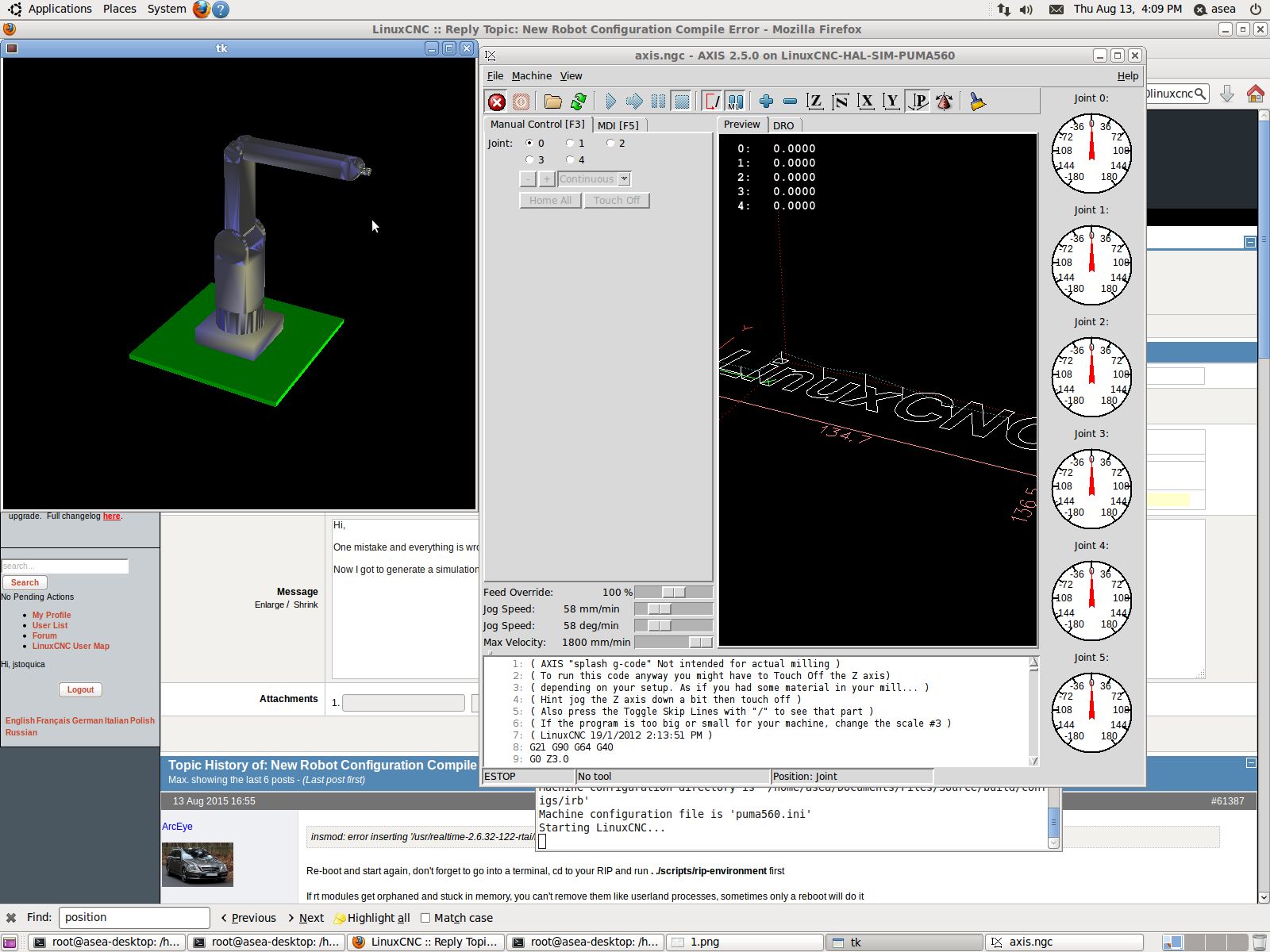Open My Profile link
The width and height of the screenshot is (1270, 952).
tap(52, 615)
